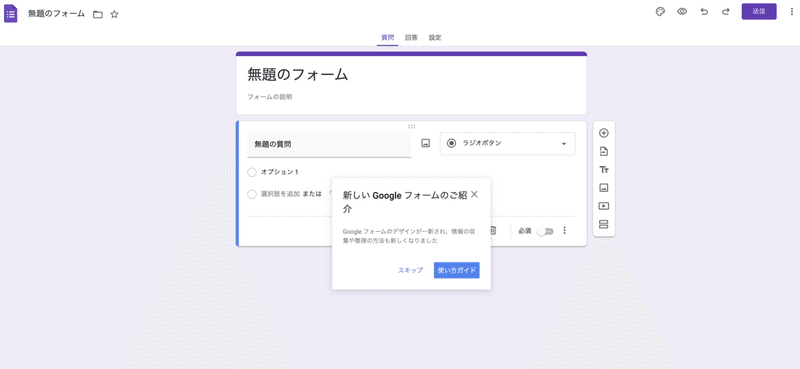
Task: Import questions from sidebar
Action: (604, 151)
